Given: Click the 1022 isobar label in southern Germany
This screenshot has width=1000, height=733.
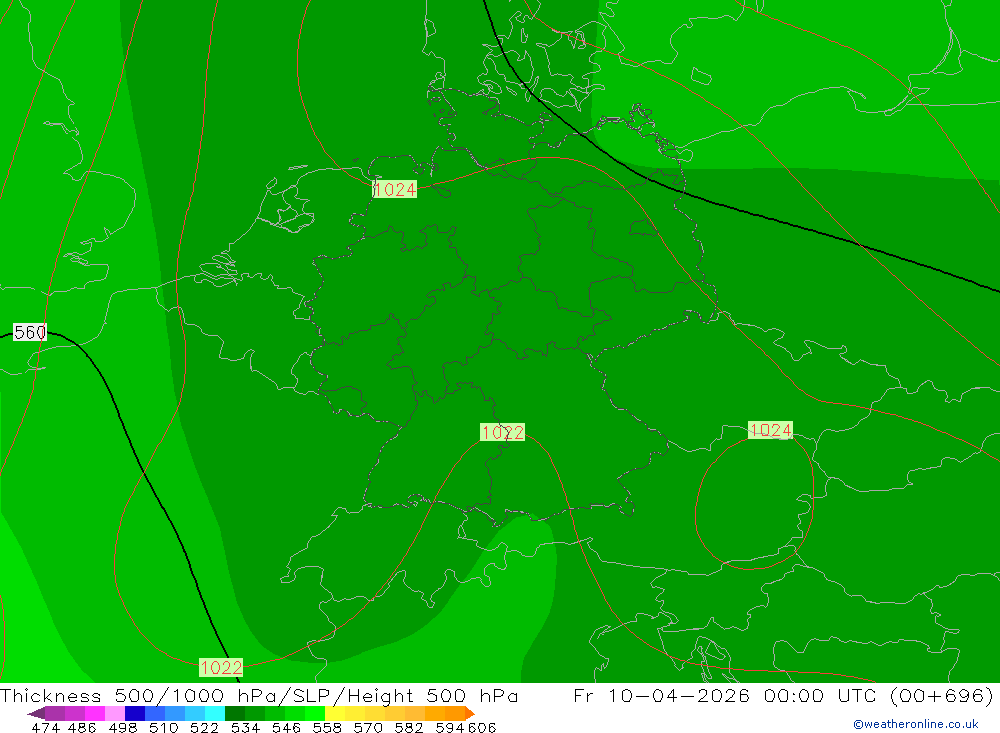Looking at the screenshot, I should 503,433.
